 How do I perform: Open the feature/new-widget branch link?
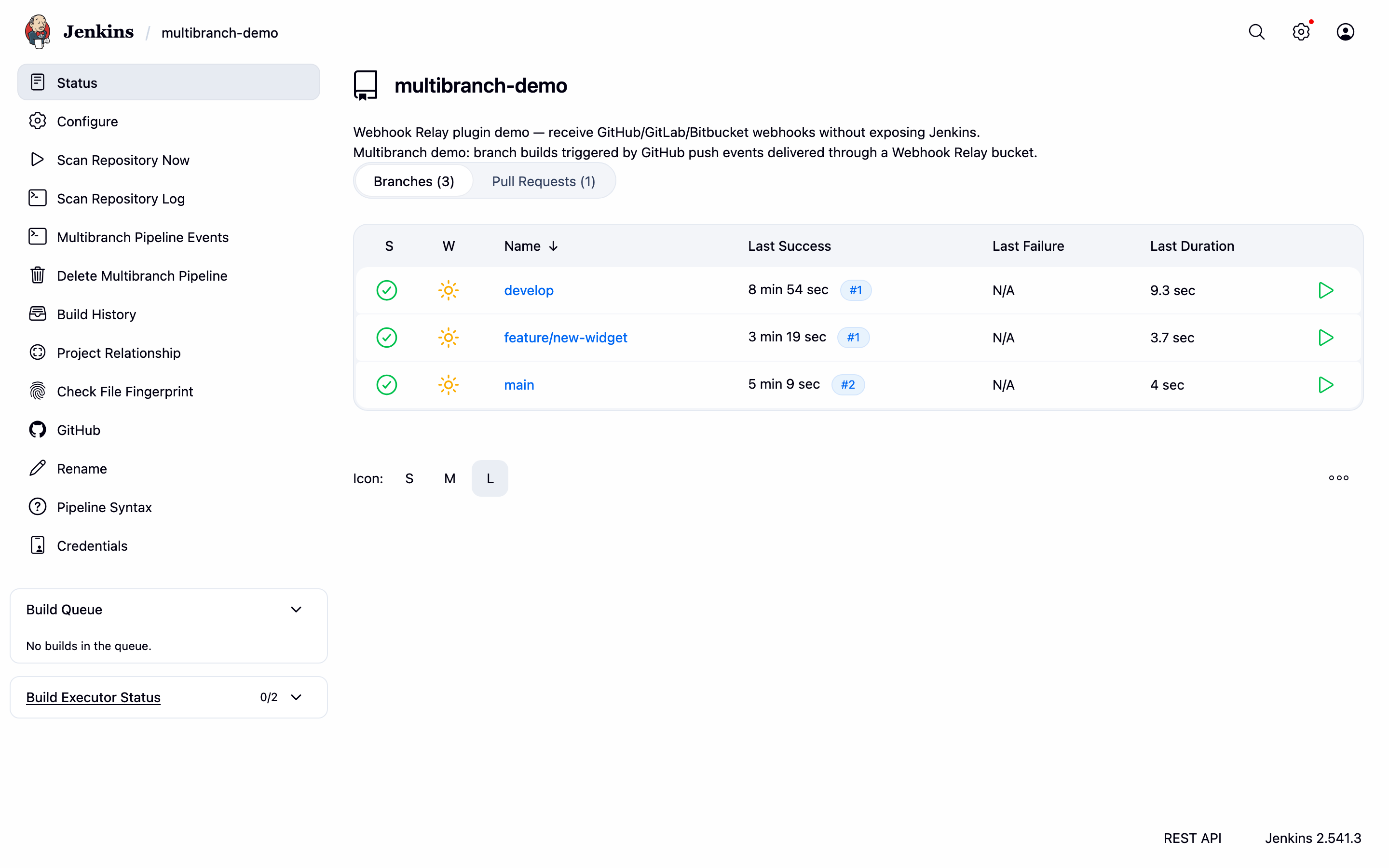[565, 338]
